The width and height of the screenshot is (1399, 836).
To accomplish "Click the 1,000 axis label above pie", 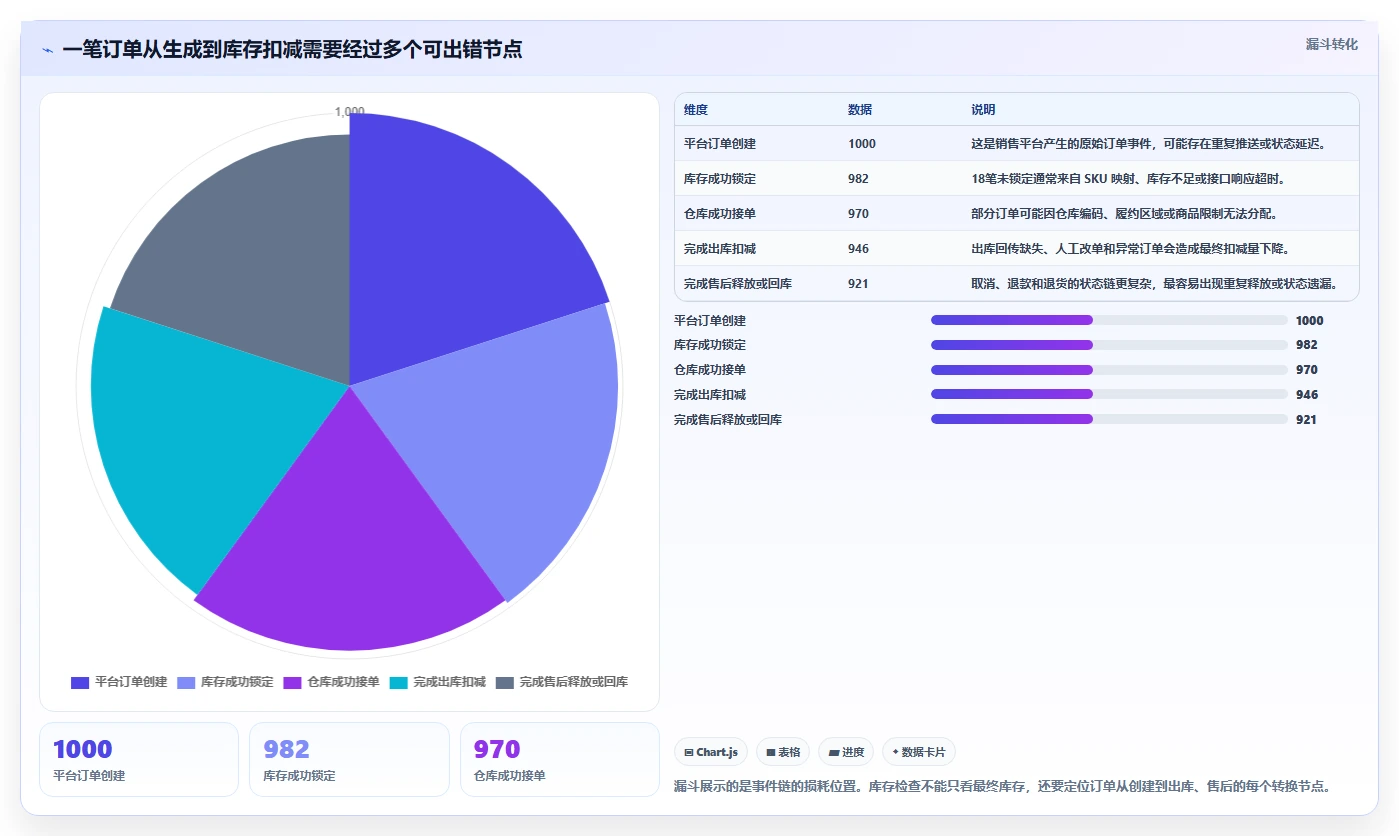I will point(349,112).
